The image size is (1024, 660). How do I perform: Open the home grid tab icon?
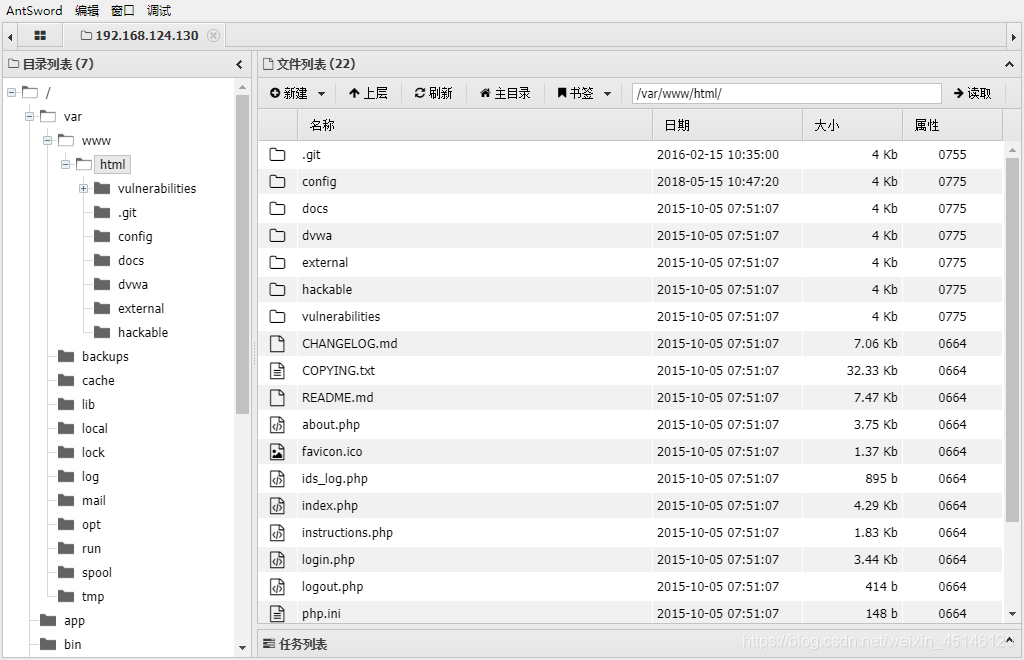(40, 36)
